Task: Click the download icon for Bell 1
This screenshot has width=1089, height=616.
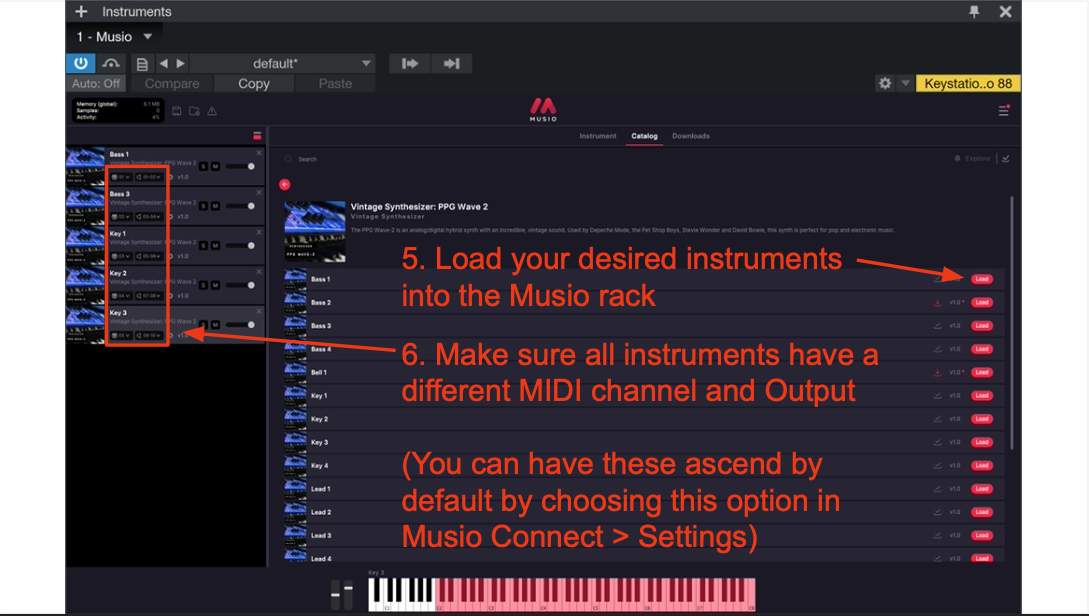Action: 938,373
